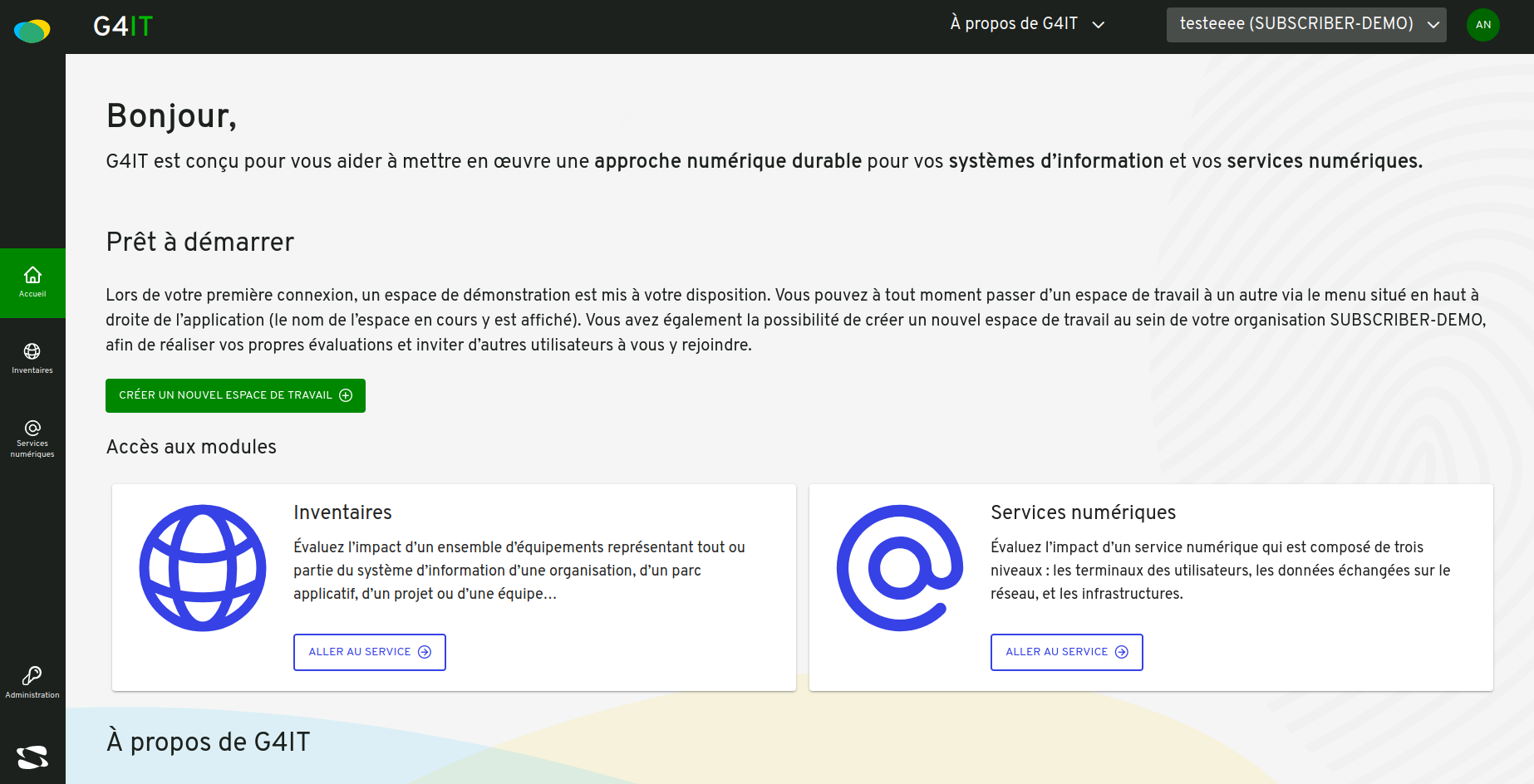Click Créer un nouvel espace de travail

tap(235, 395)
